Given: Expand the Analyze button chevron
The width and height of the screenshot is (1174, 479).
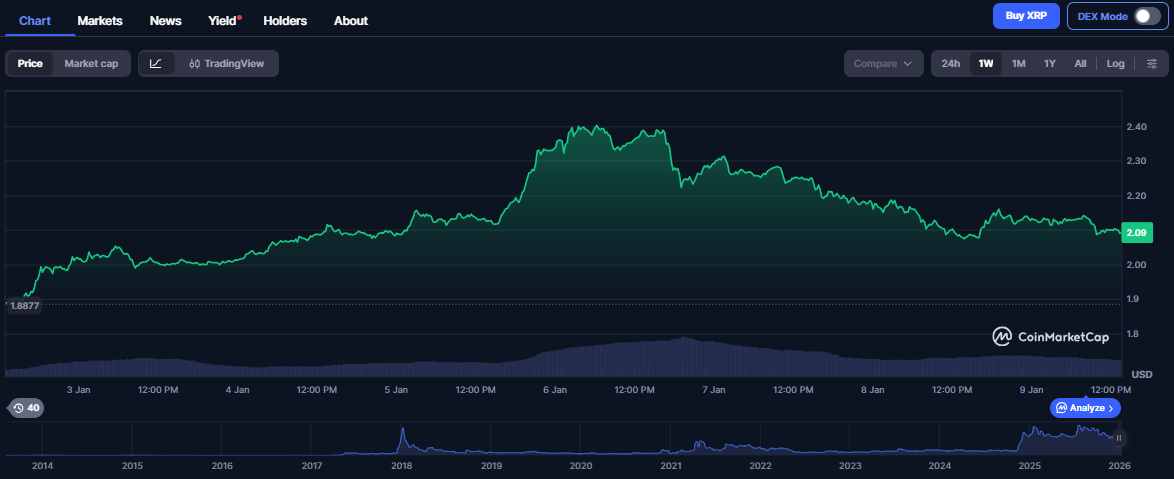Looking at the screenshot, I should coord(1111,408).
